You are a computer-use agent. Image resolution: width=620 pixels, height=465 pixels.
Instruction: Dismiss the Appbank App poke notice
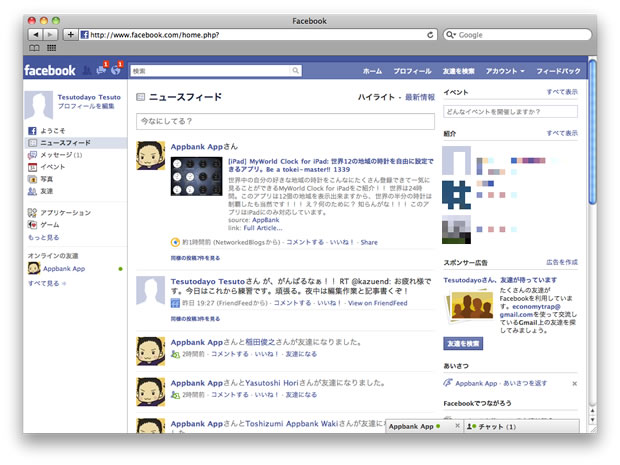point(575,384)
